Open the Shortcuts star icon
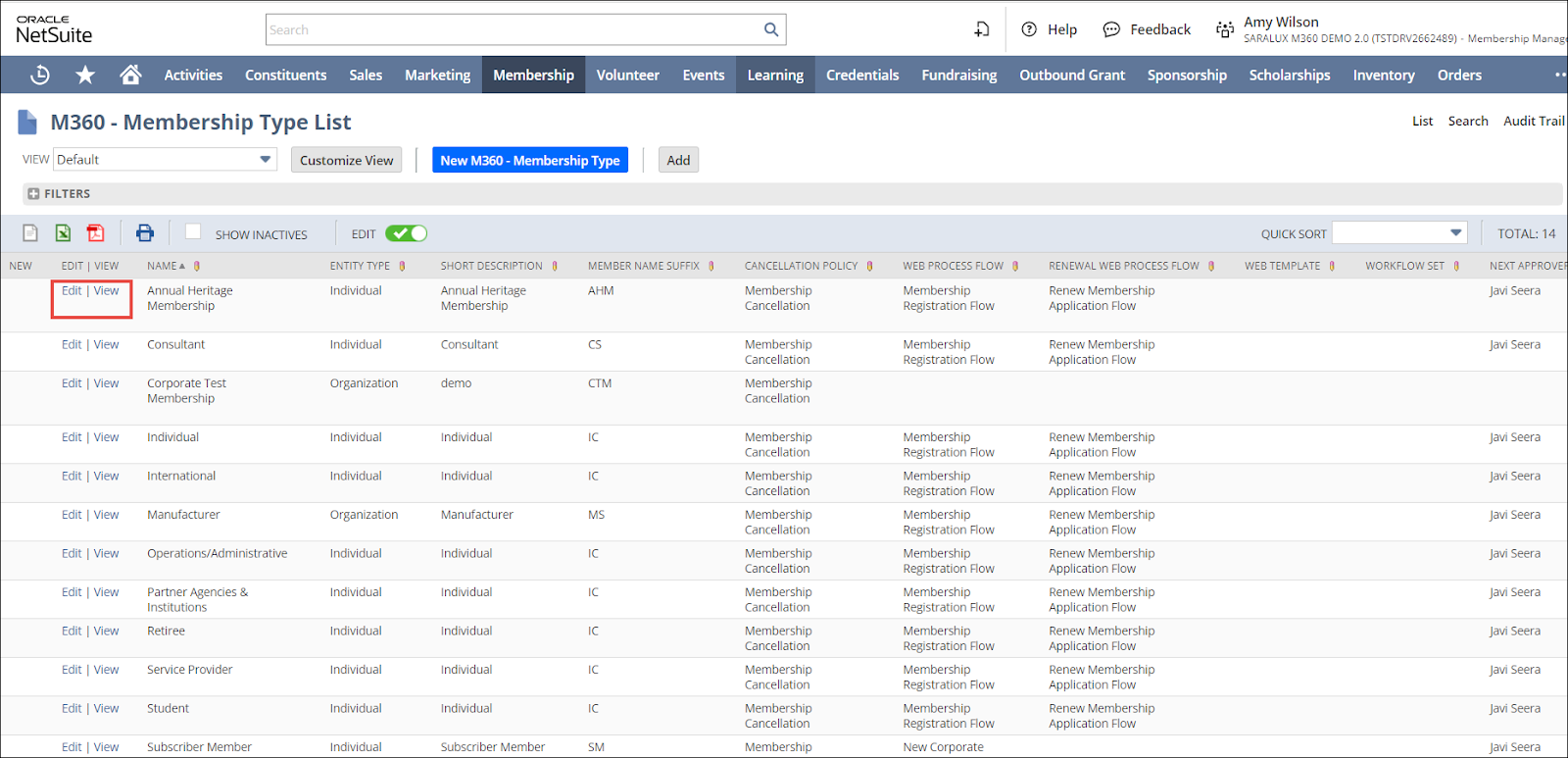The width and height of the screenshot is (1568, 758). pos(85,75)
